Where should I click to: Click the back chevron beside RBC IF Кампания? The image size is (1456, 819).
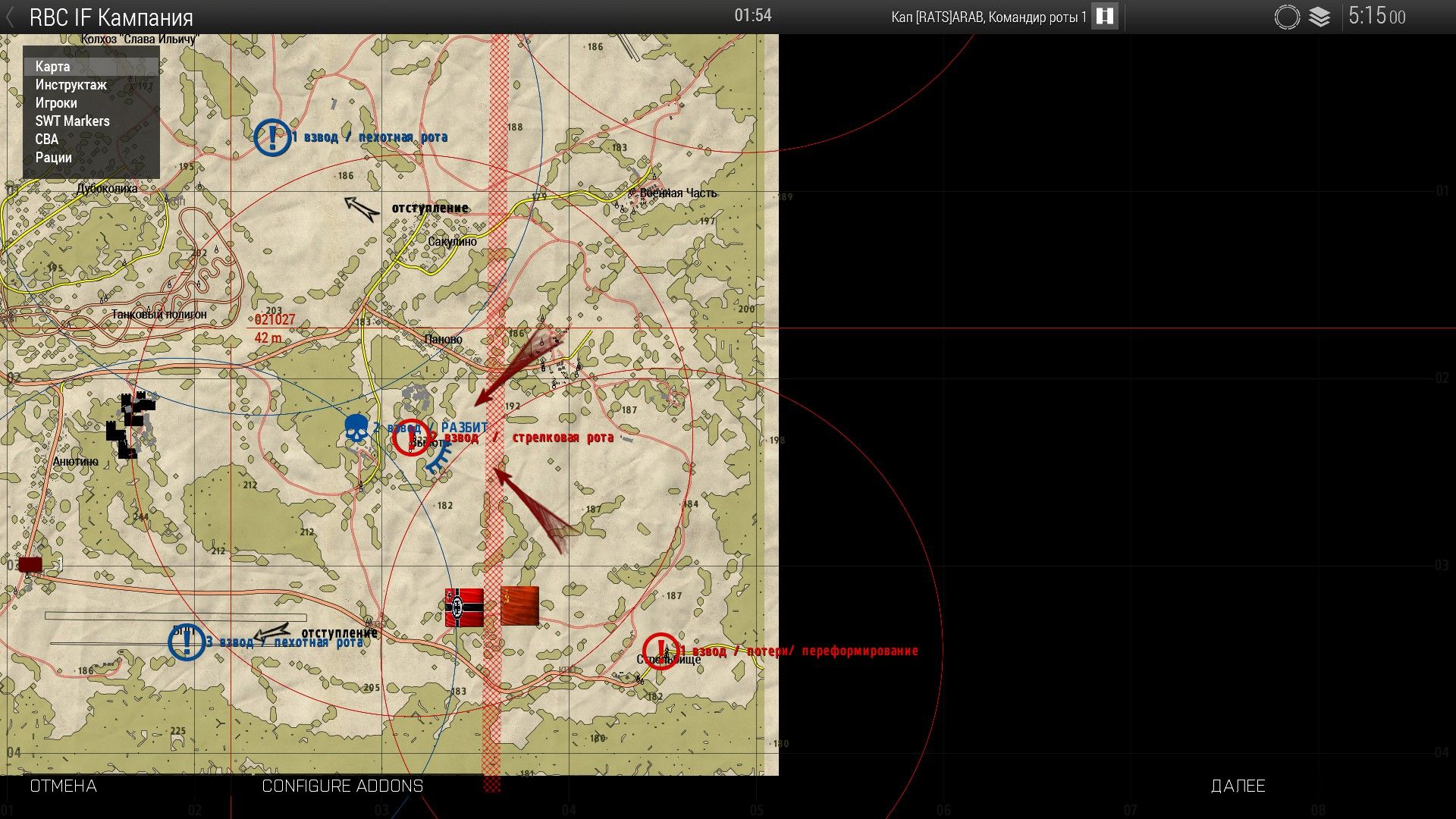click(x=11, y=17)
